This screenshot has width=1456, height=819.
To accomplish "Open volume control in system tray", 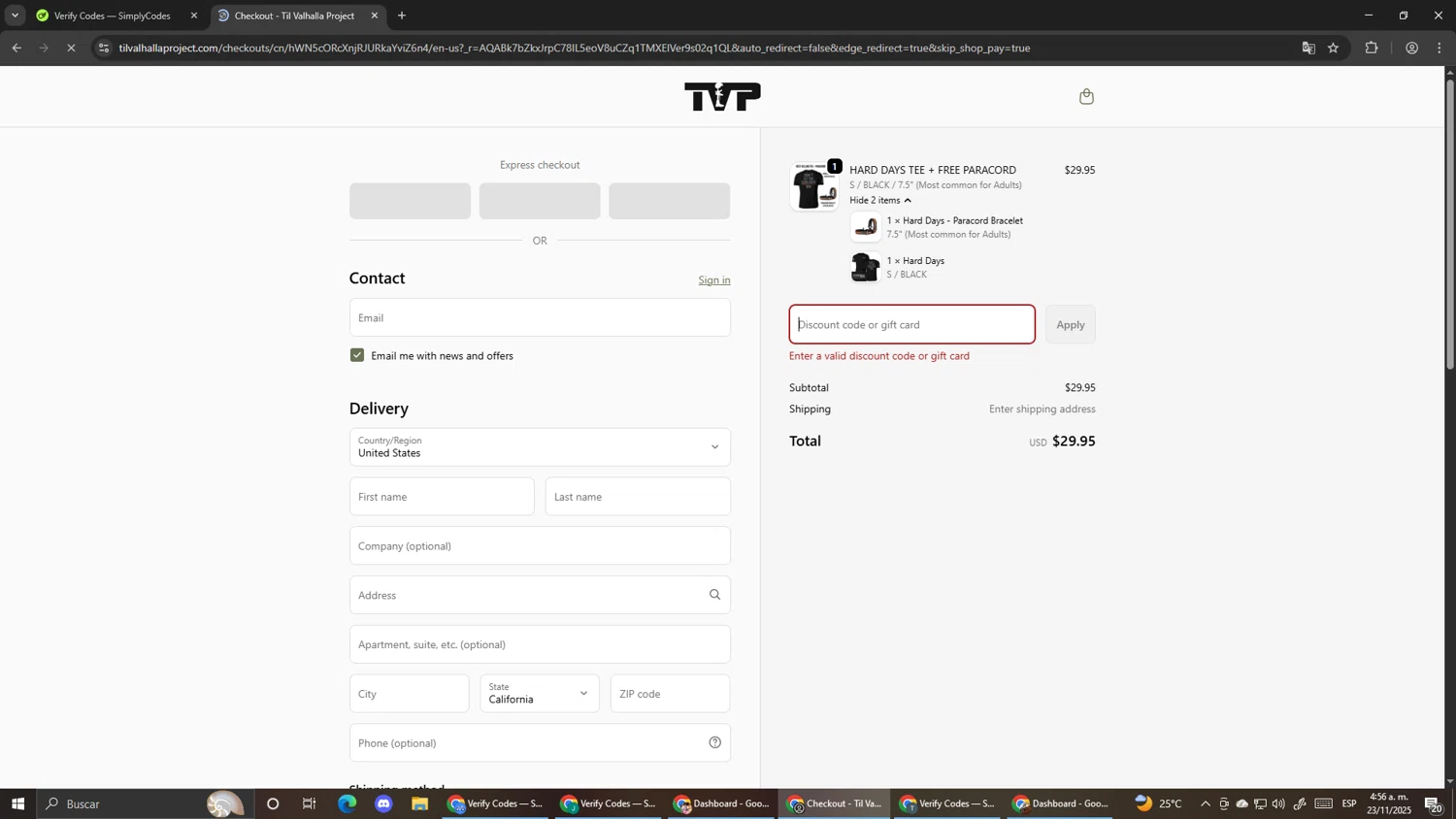I will pyautogui.click(x=1278, y=803).
